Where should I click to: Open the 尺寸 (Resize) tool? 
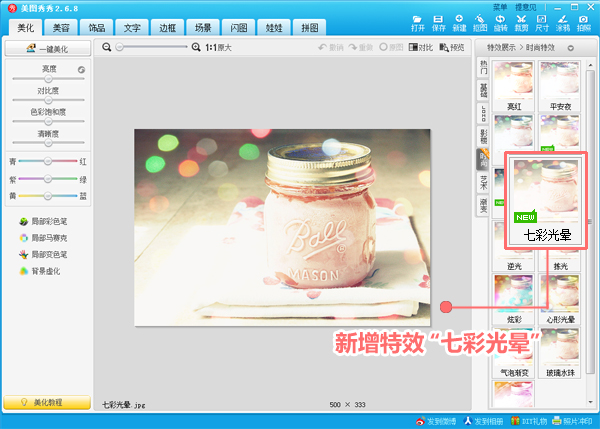[x=541, y=21]
